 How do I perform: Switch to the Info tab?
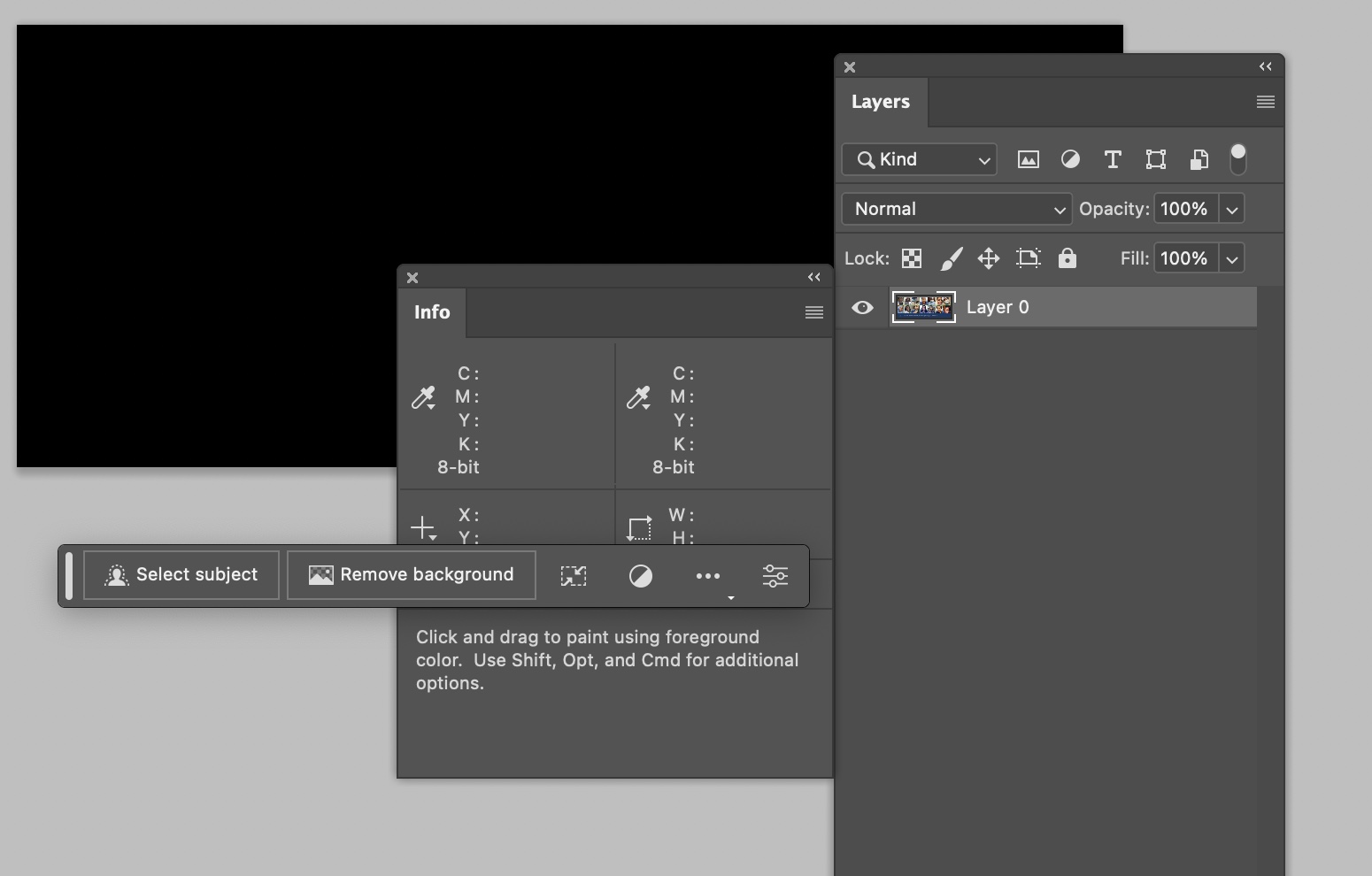[432, 312]
